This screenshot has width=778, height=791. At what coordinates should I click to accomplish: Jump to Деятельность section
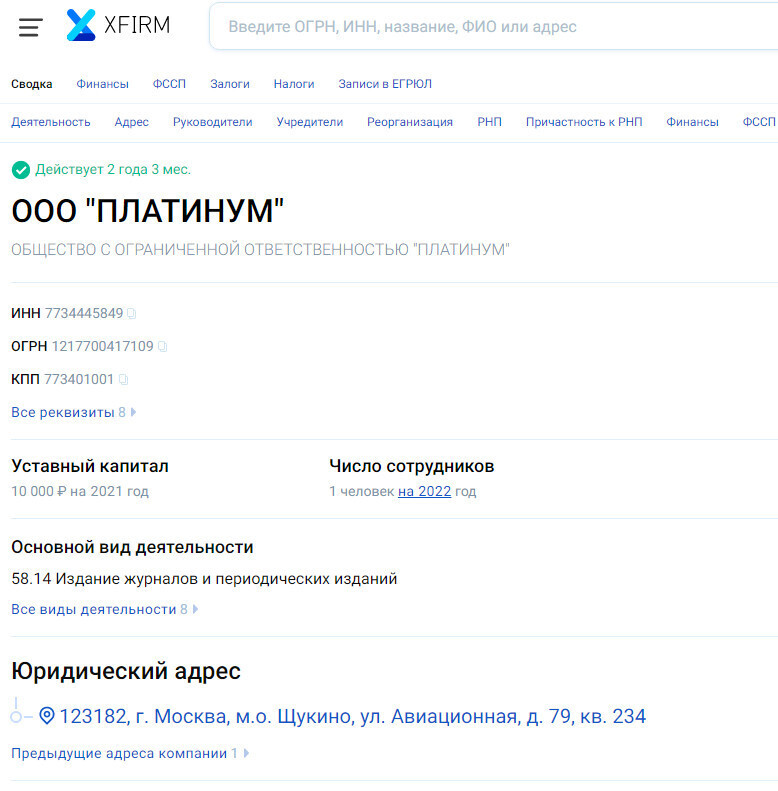tap(50, 122)
